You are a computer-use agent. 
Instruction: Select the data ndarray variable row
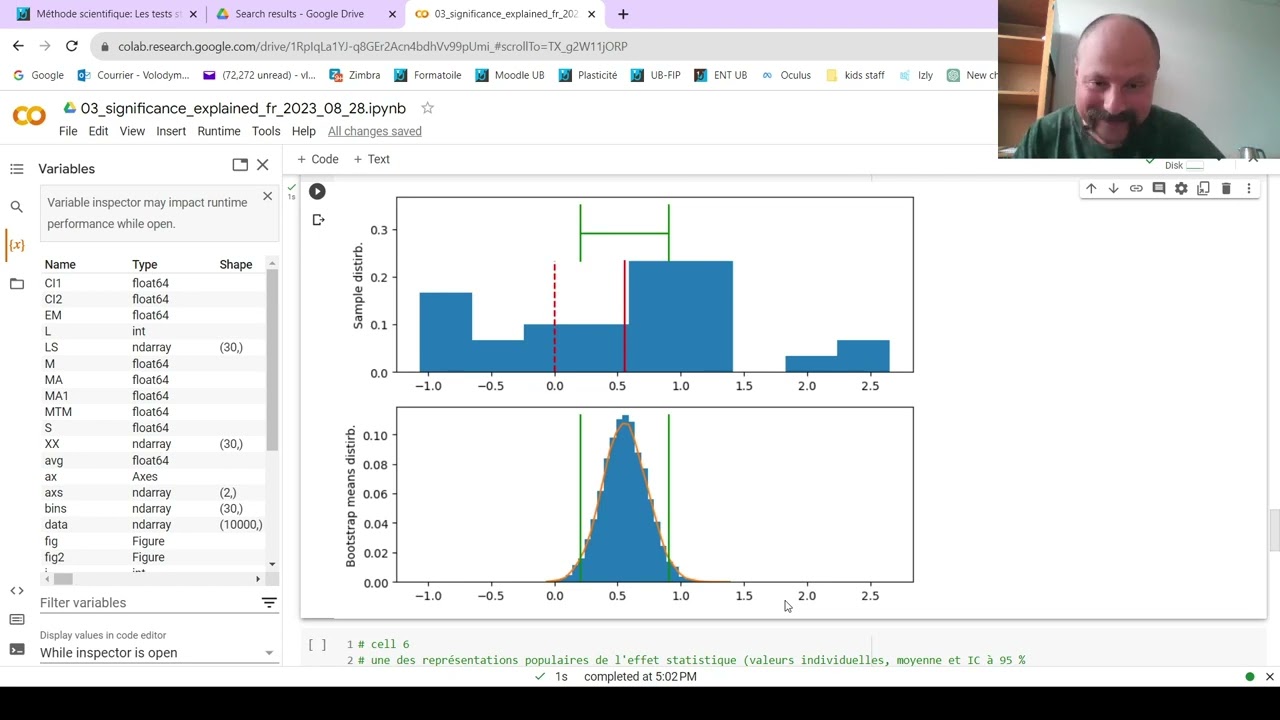pyautogui.click(x=153, y=524)
